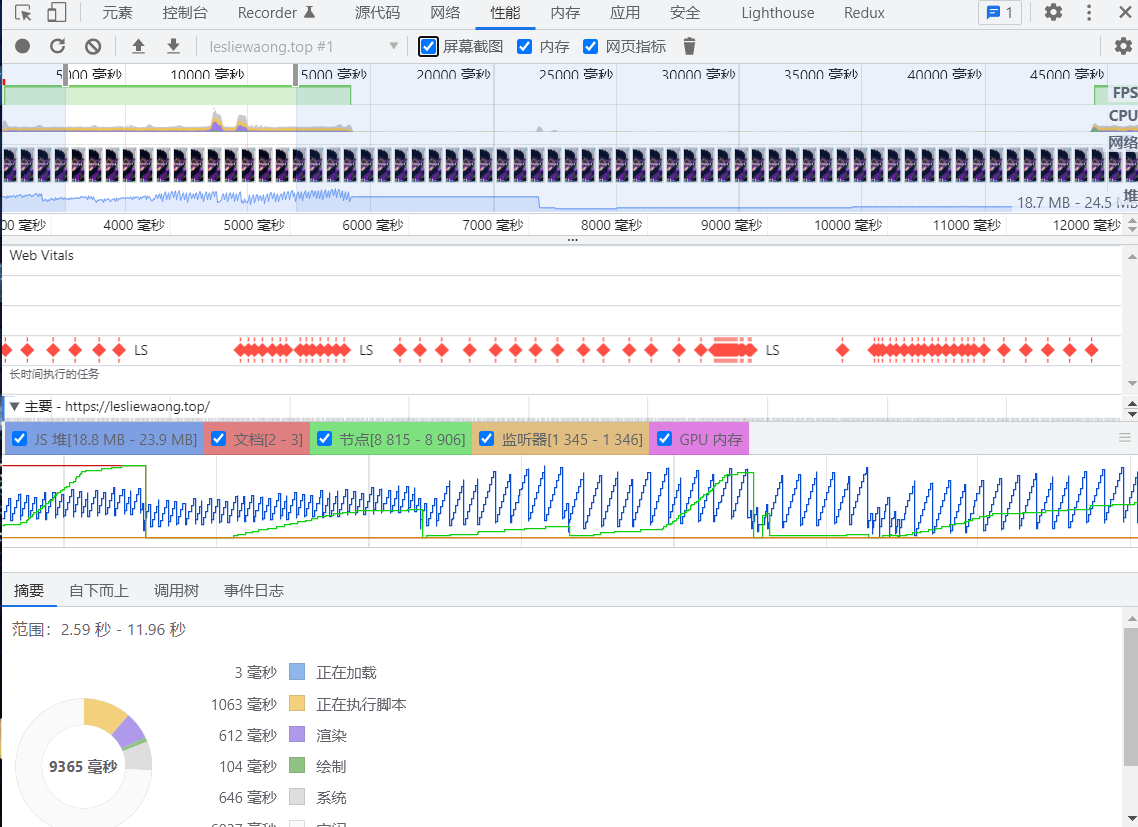Uncheck the 屏幕截图 checkbox
Screen dimensions: 1138x827
[x=429, y=46]
